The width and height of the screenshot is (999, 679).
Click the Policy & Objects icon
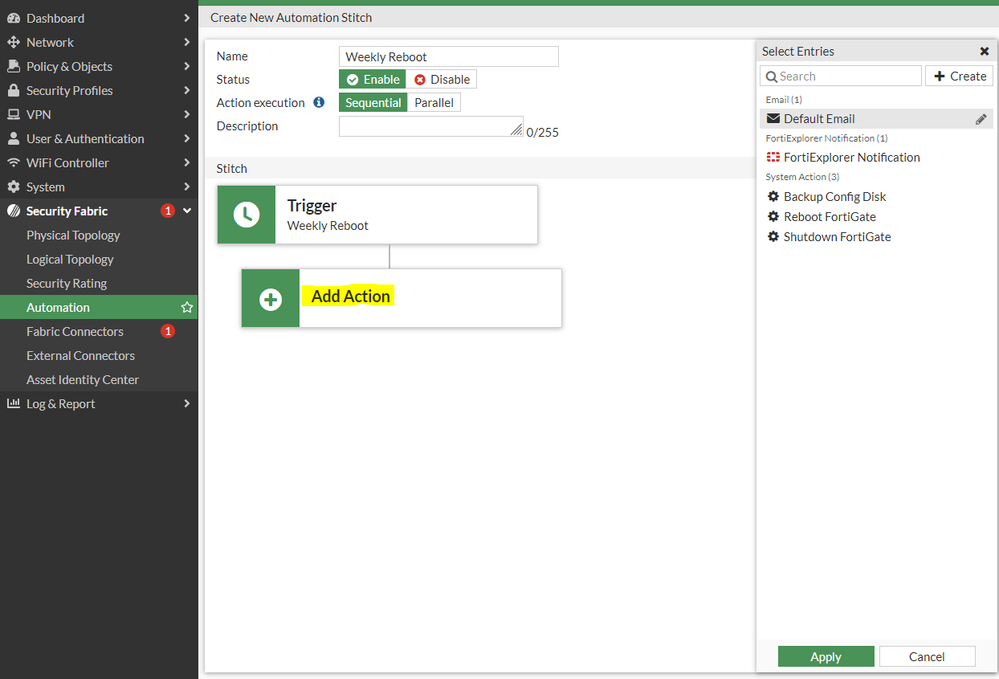click(x=13, y=66)
